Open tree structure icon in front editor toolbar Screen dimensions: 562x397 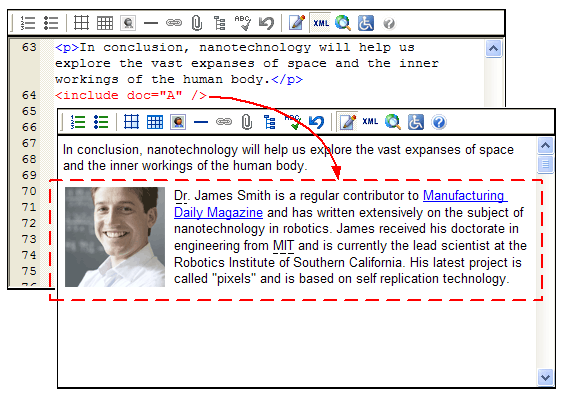[270, 122]
